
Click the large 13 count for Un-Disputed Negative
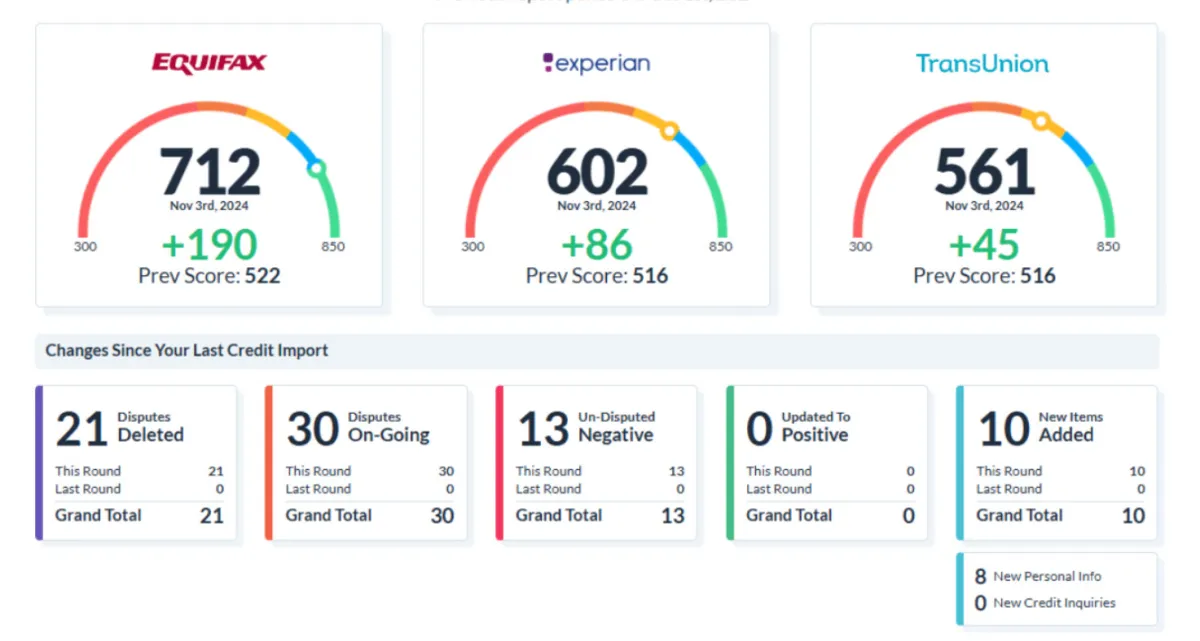543,429
